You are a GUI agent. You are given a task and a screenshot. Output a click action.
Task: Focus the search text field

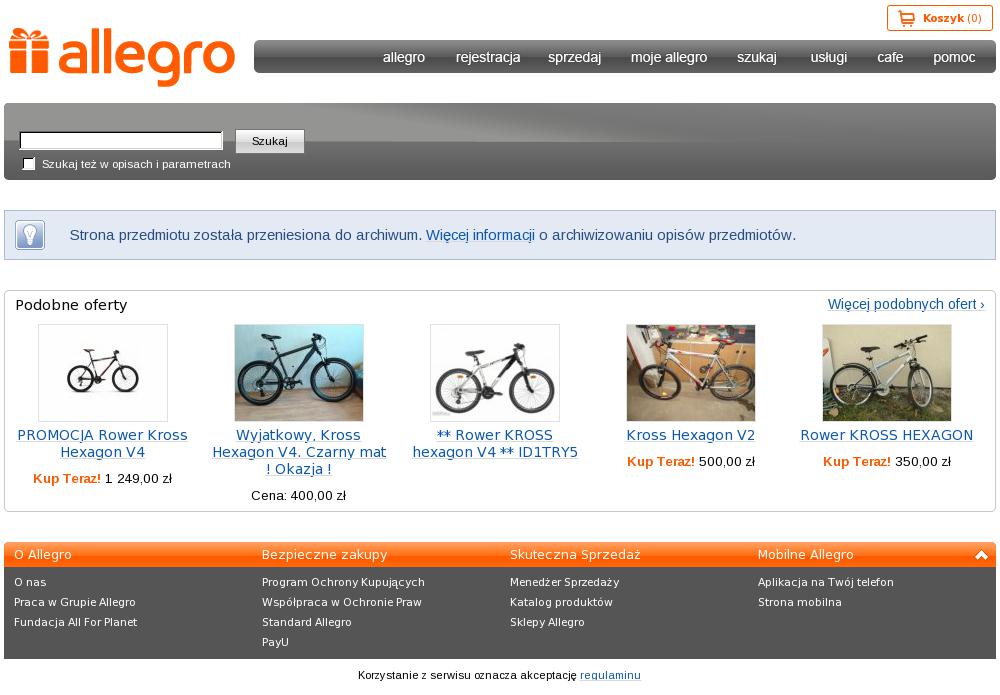click(x=121, y=140)
